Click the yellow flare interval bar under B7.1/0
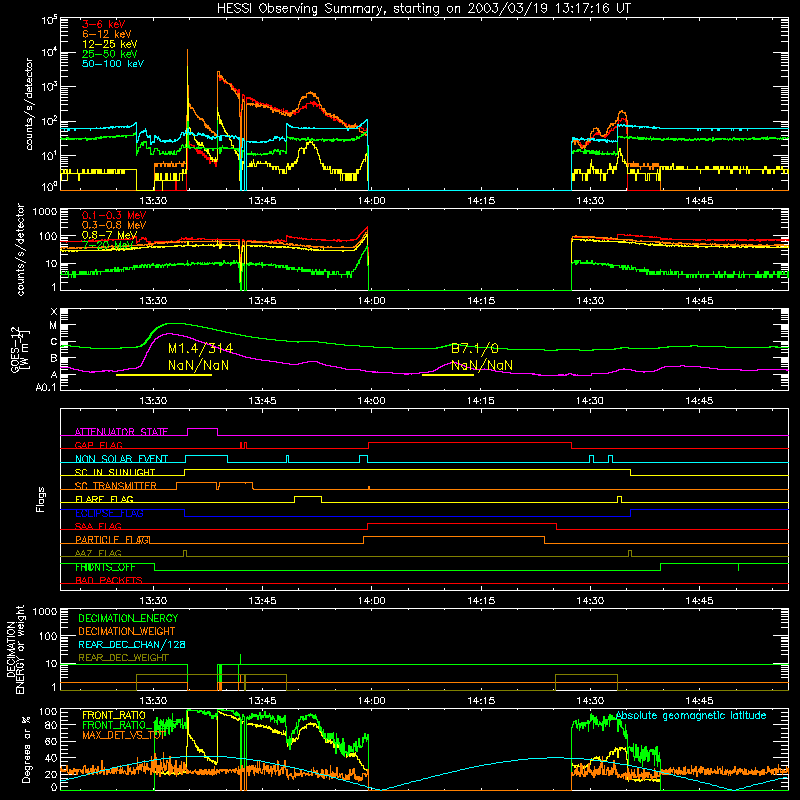The image size is (800, 800). tap(447, 375)
